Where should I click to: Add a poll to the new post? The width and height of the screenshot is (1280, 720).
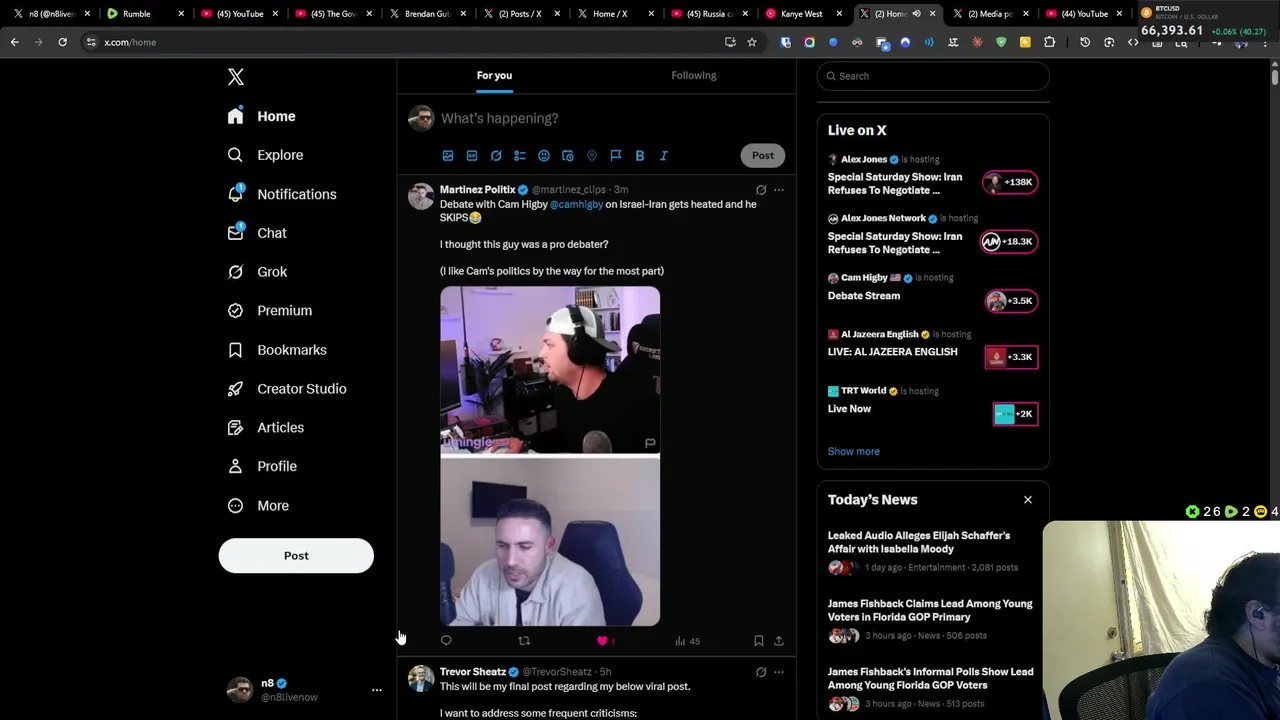click(520, 156)
